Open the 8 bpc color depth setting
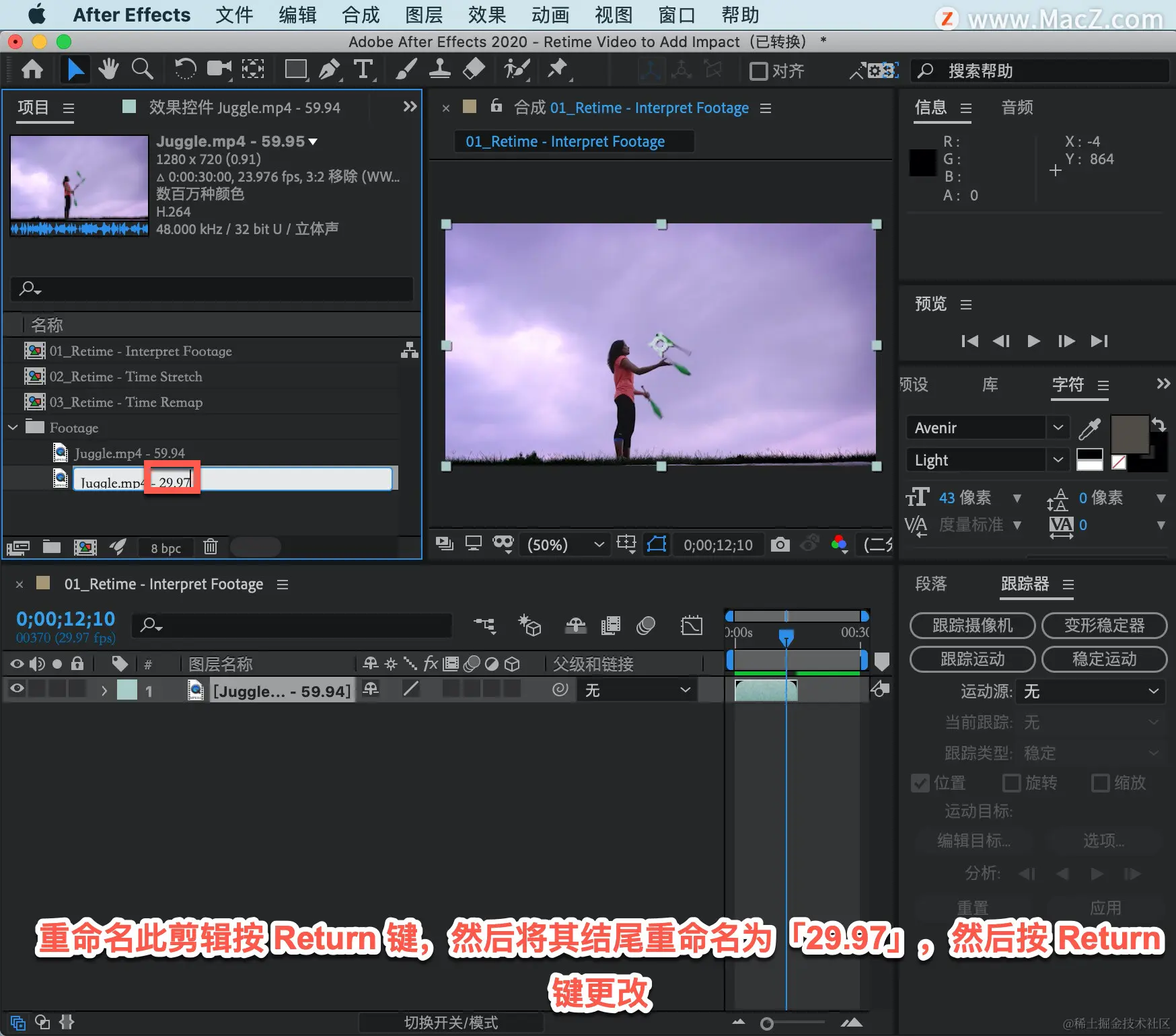Image resolution: width=1176 pixels, height=1036 pixels. point(166,548)
